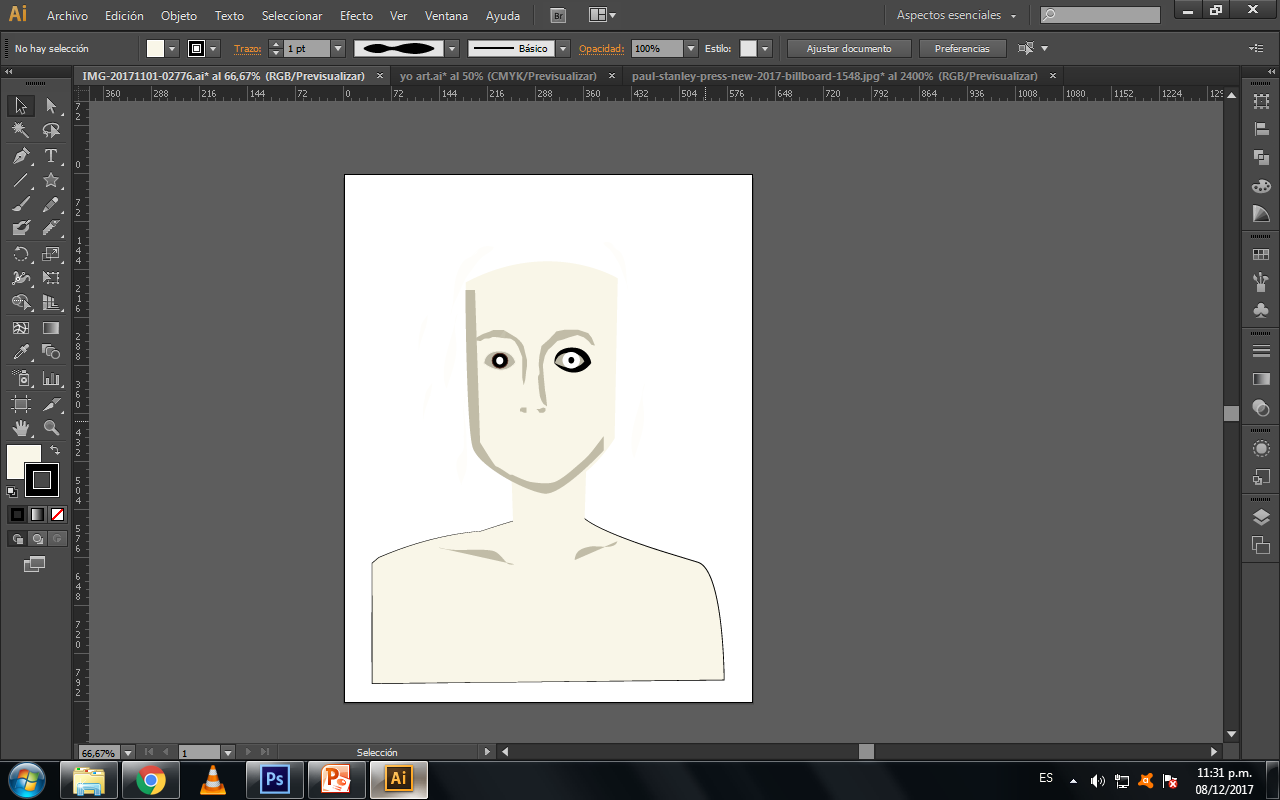Select the Lasso tool
The width and height of the screenshot is (1280, 800).
[51, 131]
